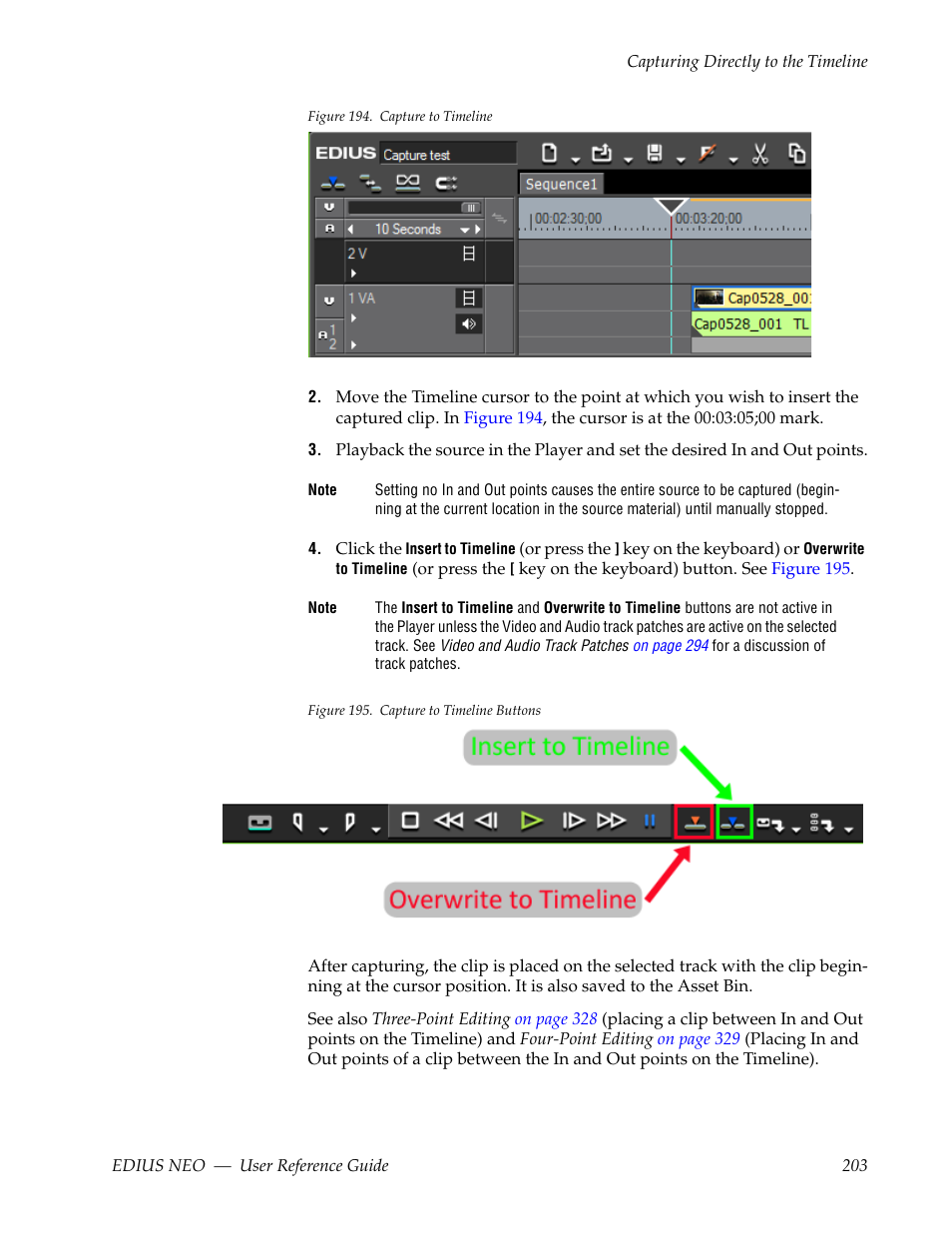Viewport: 952px width, 1233px height.
Task: Open the 10 Seconds scale dropdown
Action: click(464, 231)
